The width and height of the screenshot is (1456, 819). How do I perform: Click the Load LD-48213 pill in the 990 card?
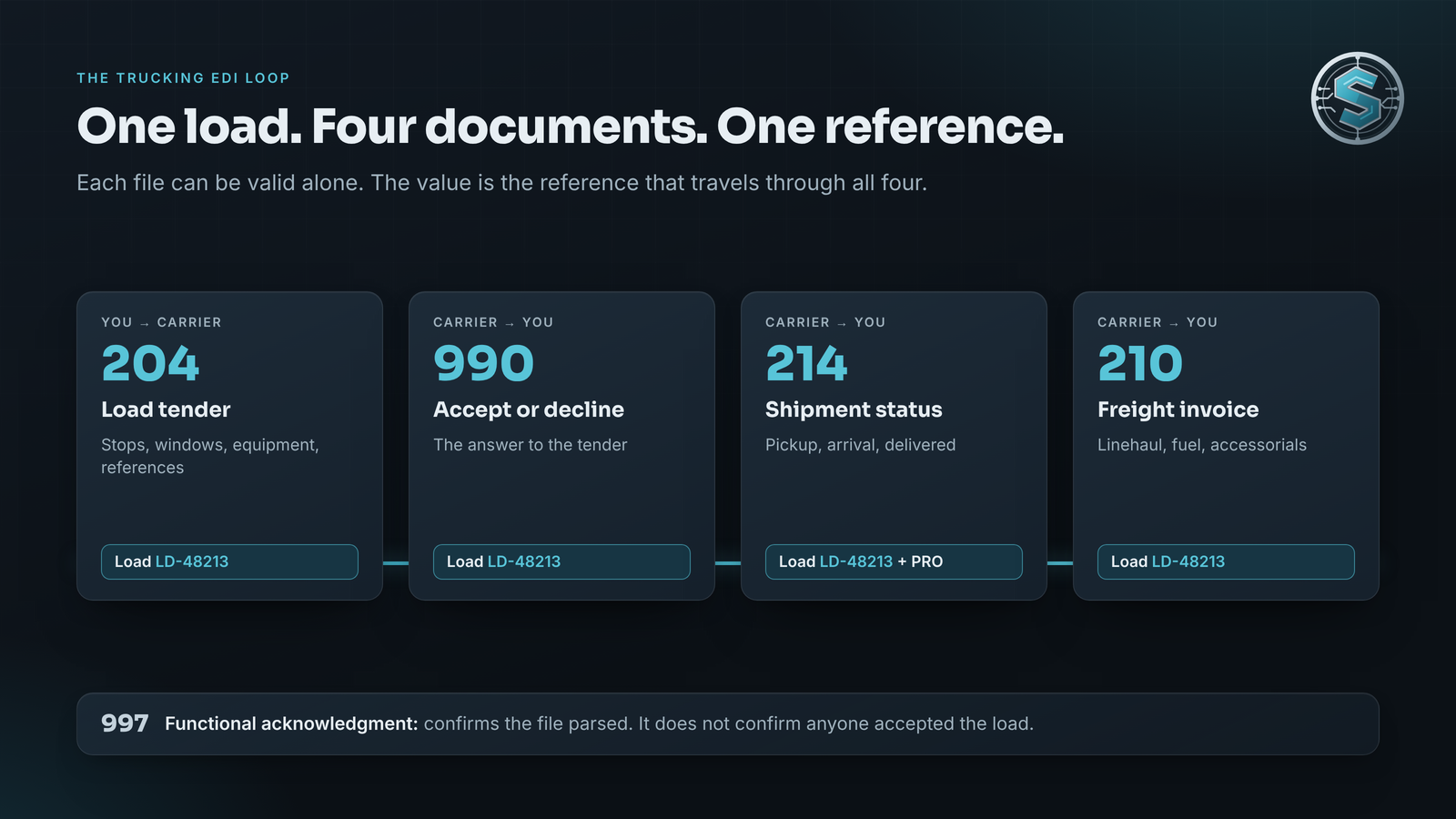(x=561, y=561)
